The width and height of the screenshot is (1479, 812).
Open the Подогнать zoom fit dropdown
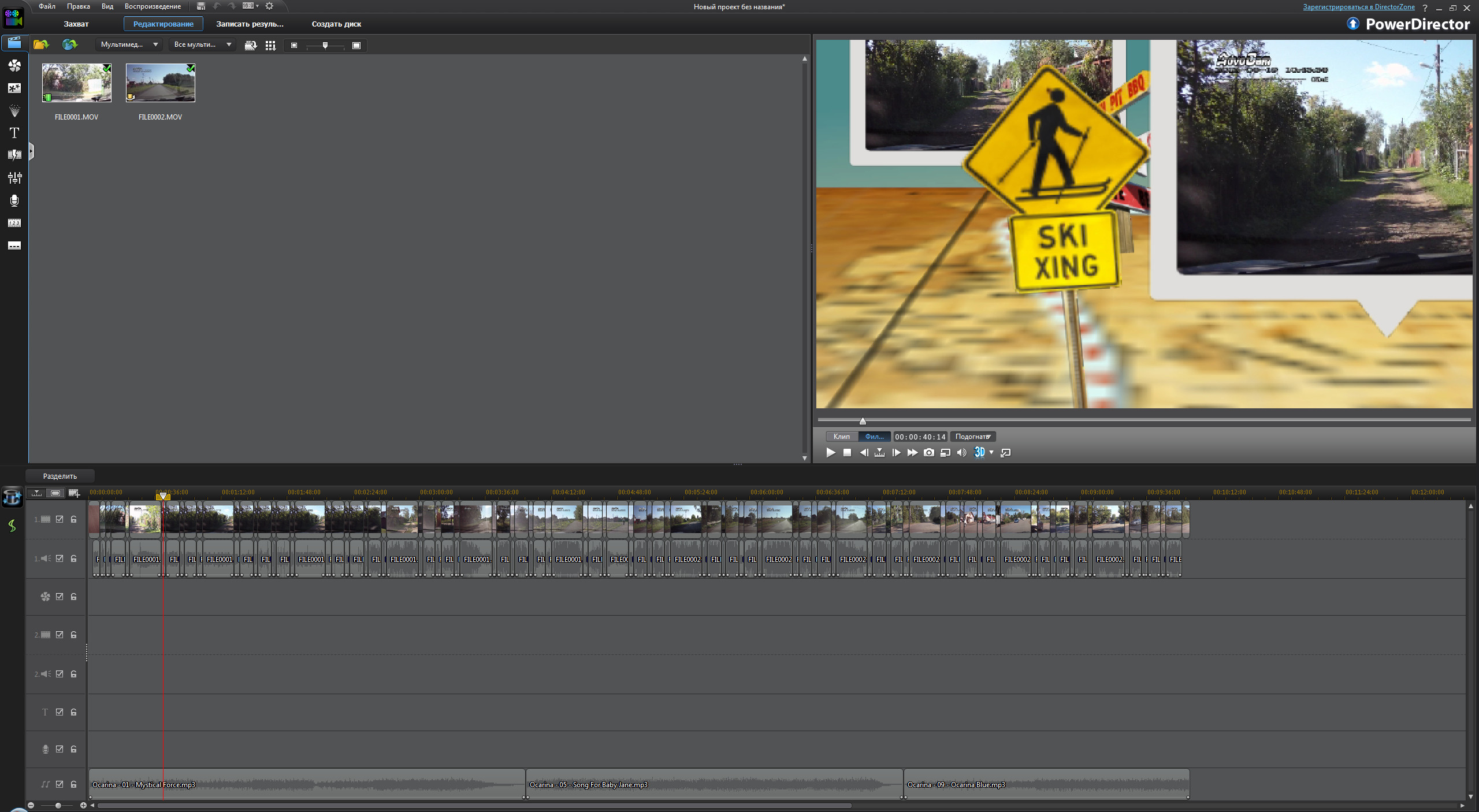coord(973,437)
